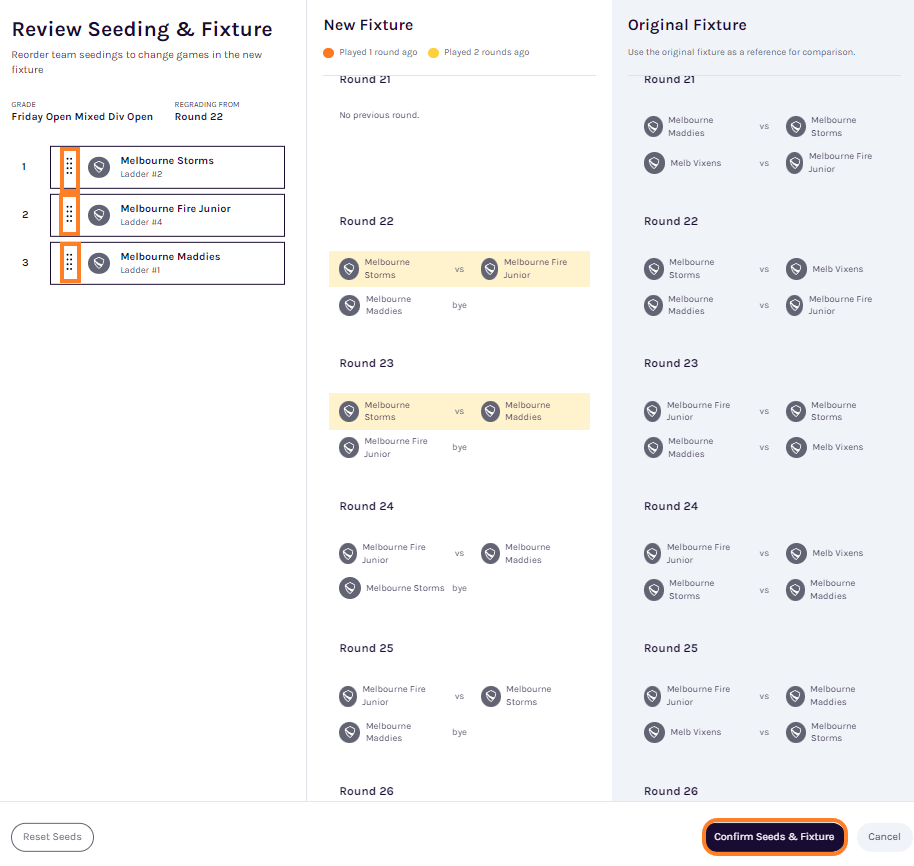The width and height of the screenshot is (914, 866).
Task: Click orange 'Played 1 round ago' legend dot
Action: (x=329, y=52)
